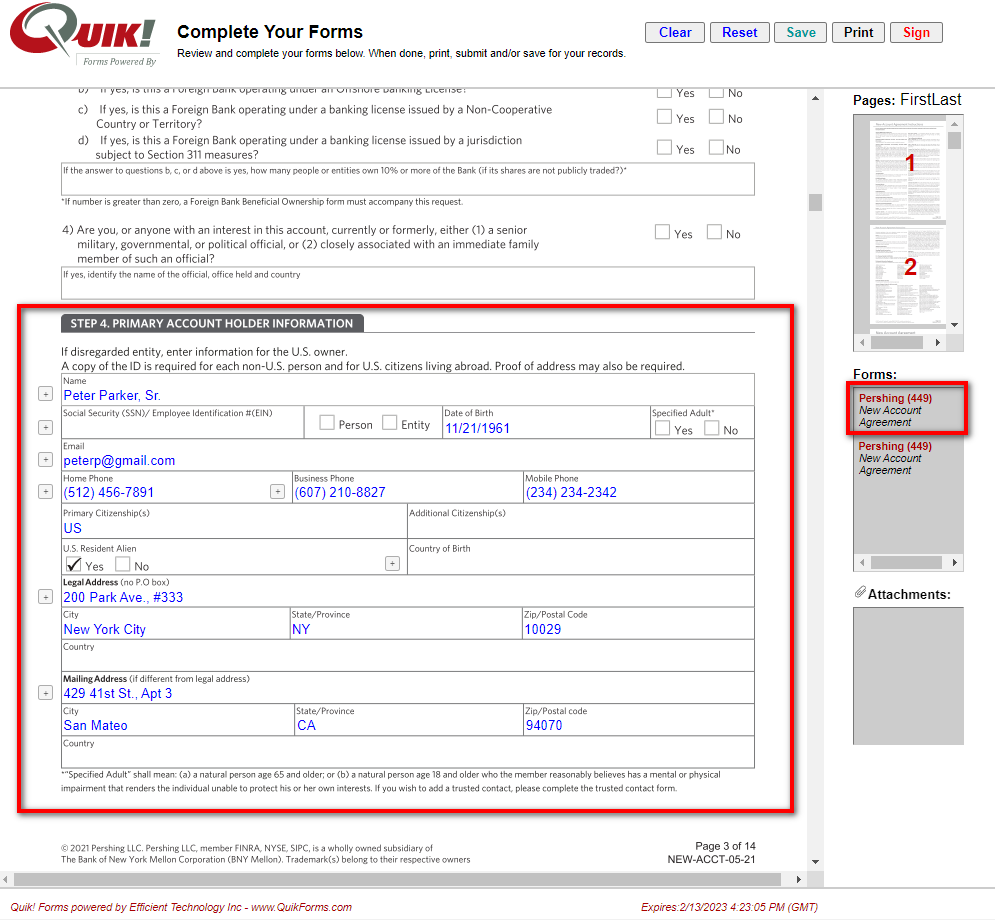
Task: Select No for U.S. Resident Alien
Action: (x=122, y=564)
